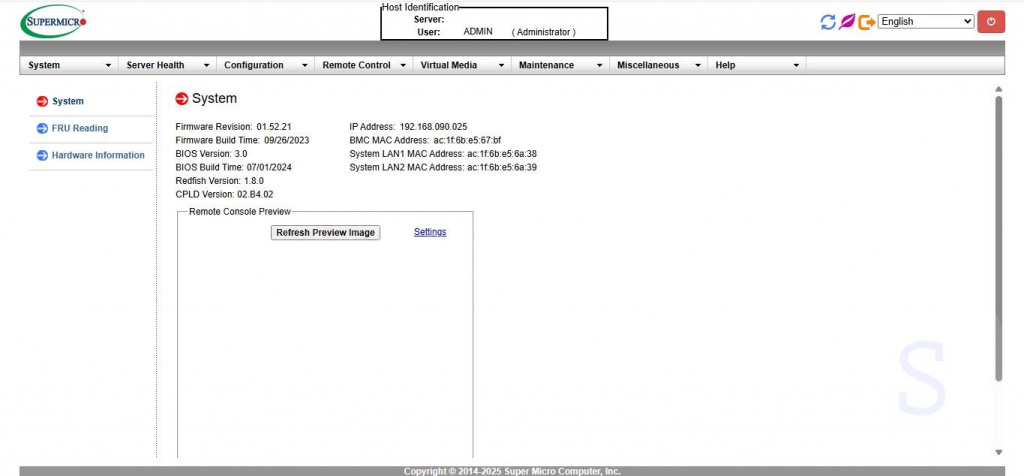The height and width of the screenshot is (476, 1024).
Task: Open the Help menu
Action: click(x=756, y=65)
